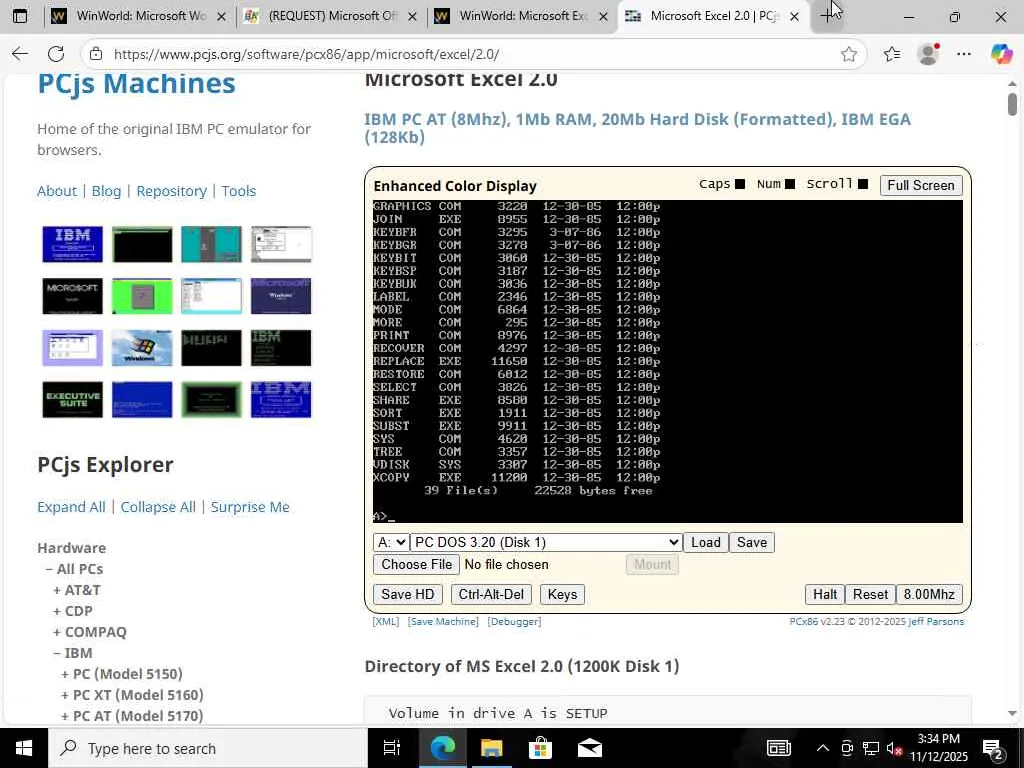The image size is (1024, 768).
Task: Close the WinWorld Microsoft Word tab
Action: (x=221, y=16)
